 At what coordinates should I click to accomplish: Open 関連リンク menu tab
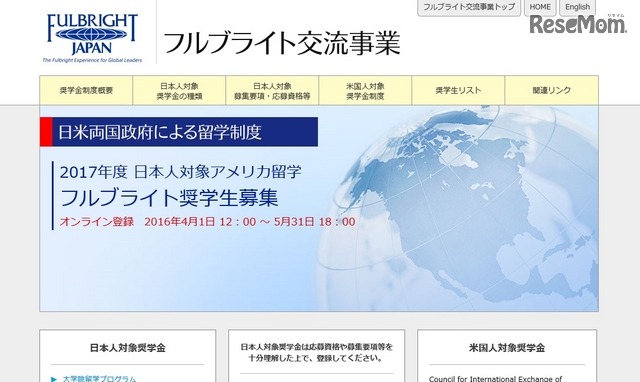point(551,90)
